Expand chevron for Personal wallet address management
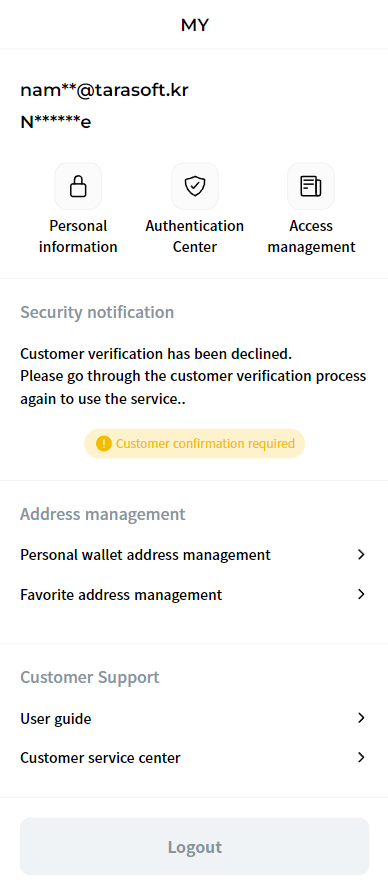388x883 pixels. pyautogui.click(x=362, y=555)
